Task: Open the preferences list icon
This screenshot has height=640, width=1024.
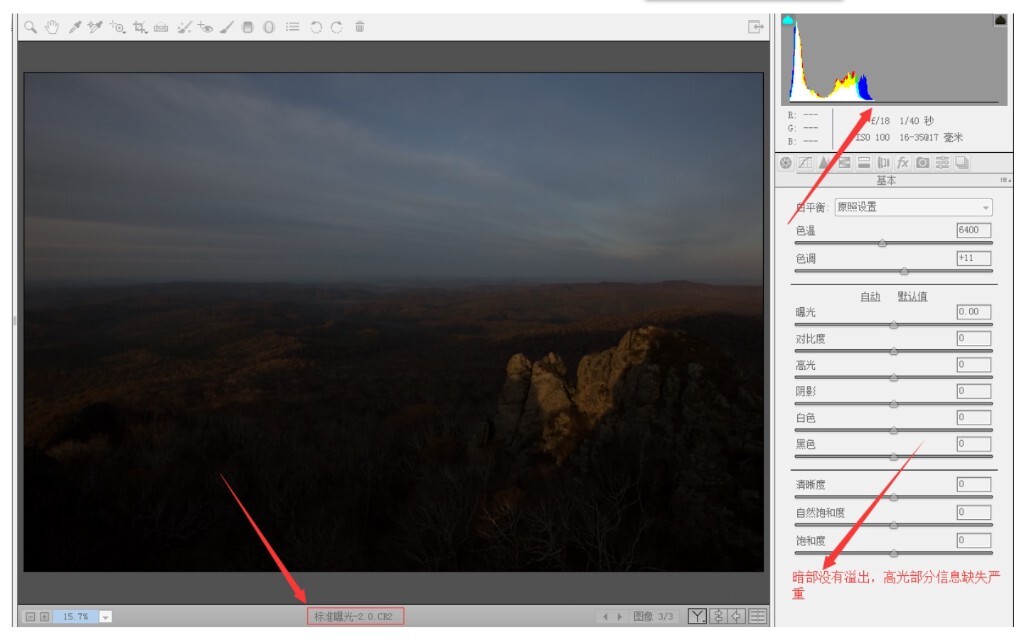Action: coord(293,27)
